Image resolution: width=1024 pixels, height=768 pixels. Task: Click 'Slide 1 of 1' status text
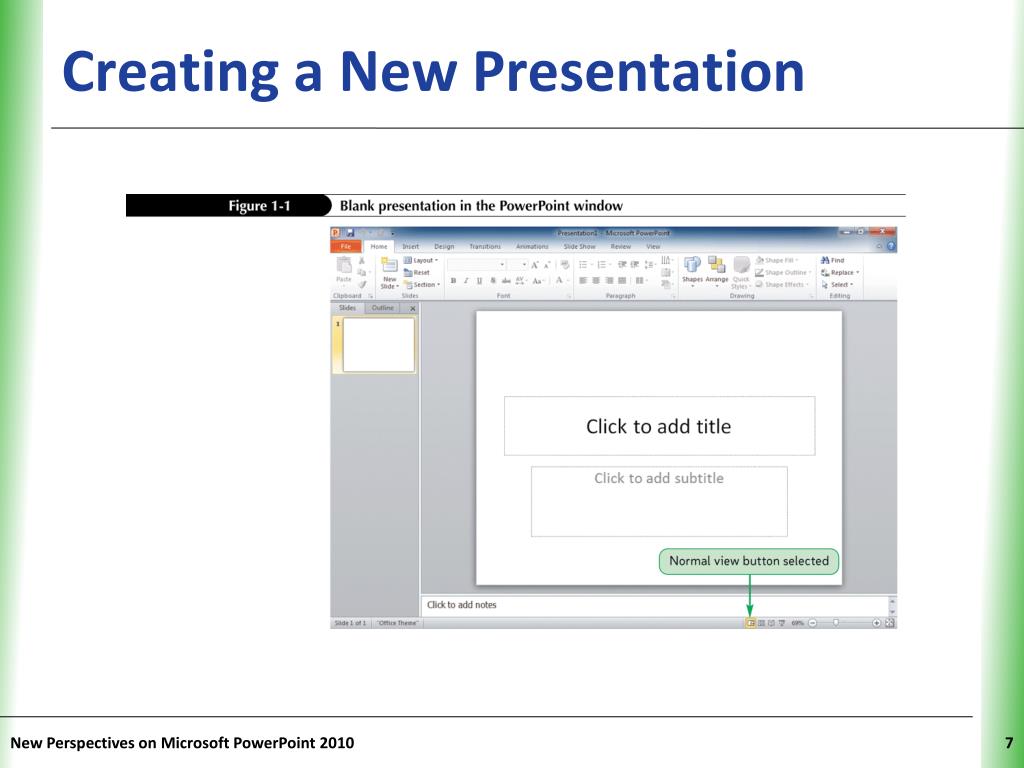(351, 623)
